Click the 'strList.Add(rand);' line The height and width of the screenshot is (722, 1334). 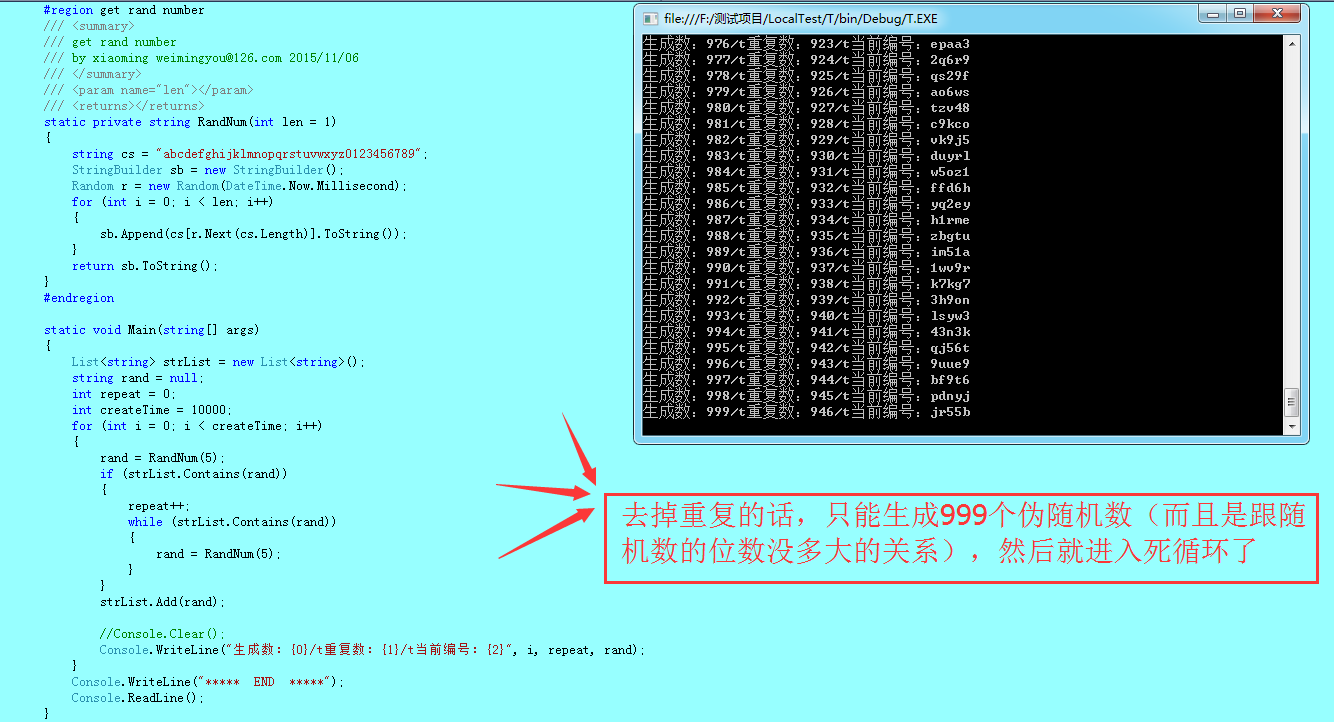[163, 602]
